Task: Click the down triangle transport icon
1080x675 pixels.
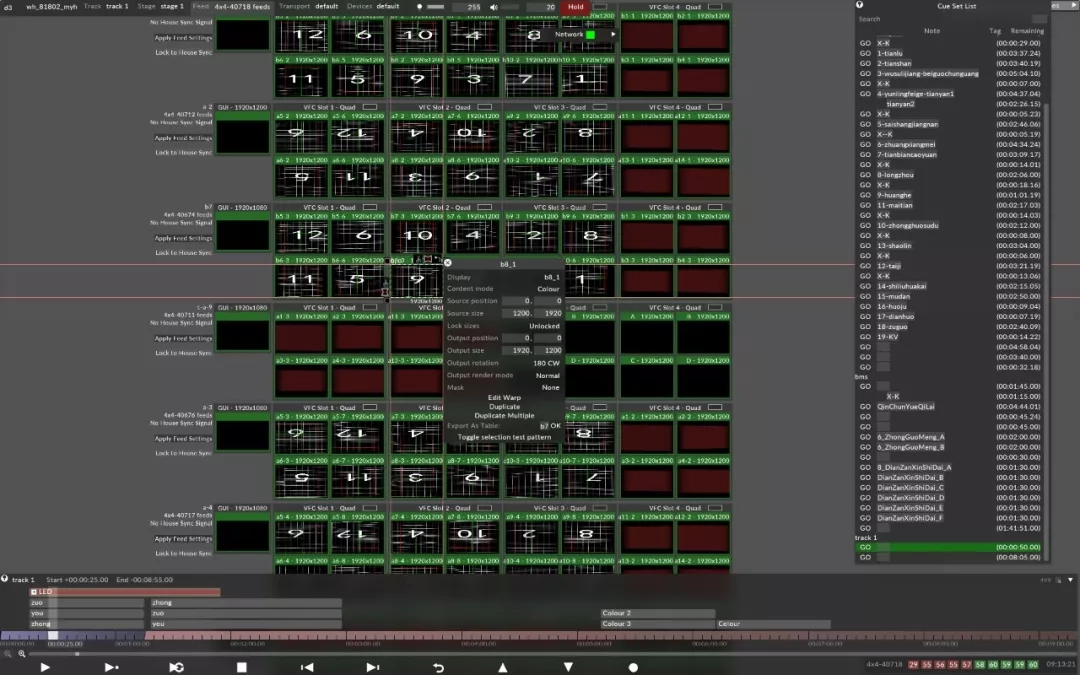Action: coord(568,667)
